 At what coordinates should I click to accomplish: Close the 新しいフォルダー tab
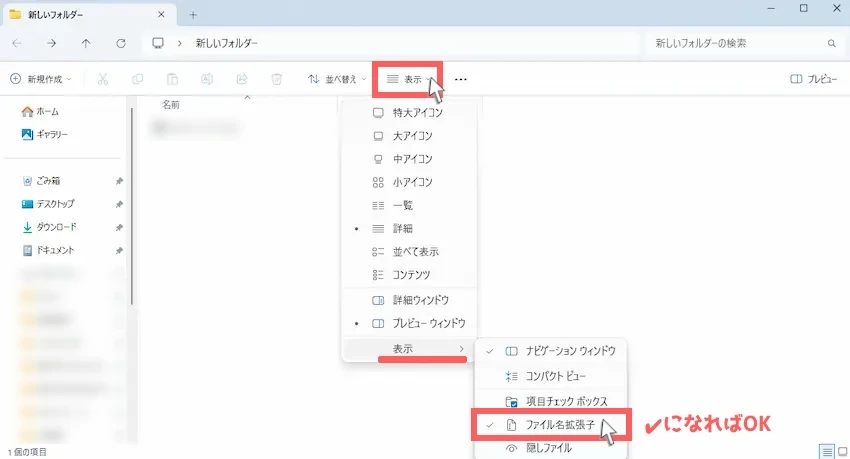tap(161, 15)
